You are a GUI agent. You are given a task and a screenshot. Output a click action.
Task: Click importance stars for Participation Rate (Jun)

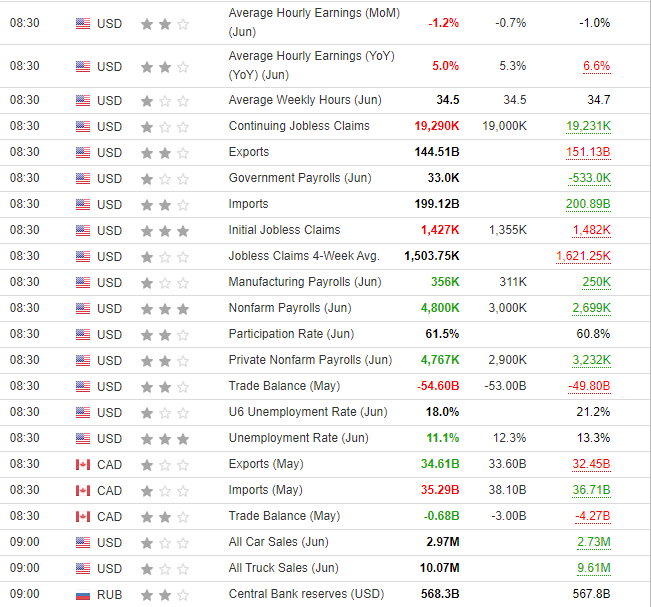coord(165,335)
